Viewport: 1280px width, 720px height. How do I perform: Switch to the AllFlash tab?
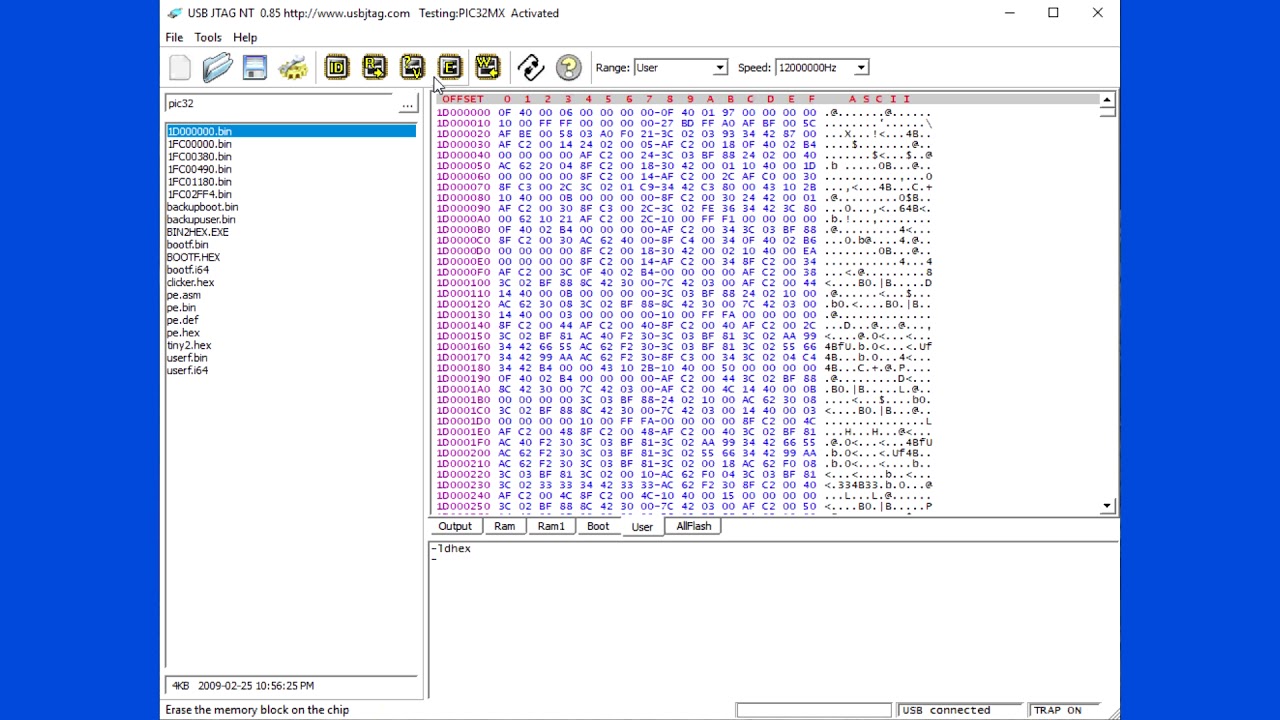(x=693, y=527)
